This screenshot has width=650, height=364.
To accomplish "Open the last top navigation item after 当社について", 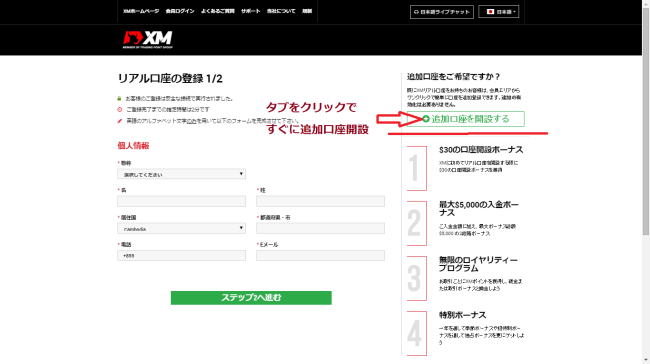I will pos(307,11).
